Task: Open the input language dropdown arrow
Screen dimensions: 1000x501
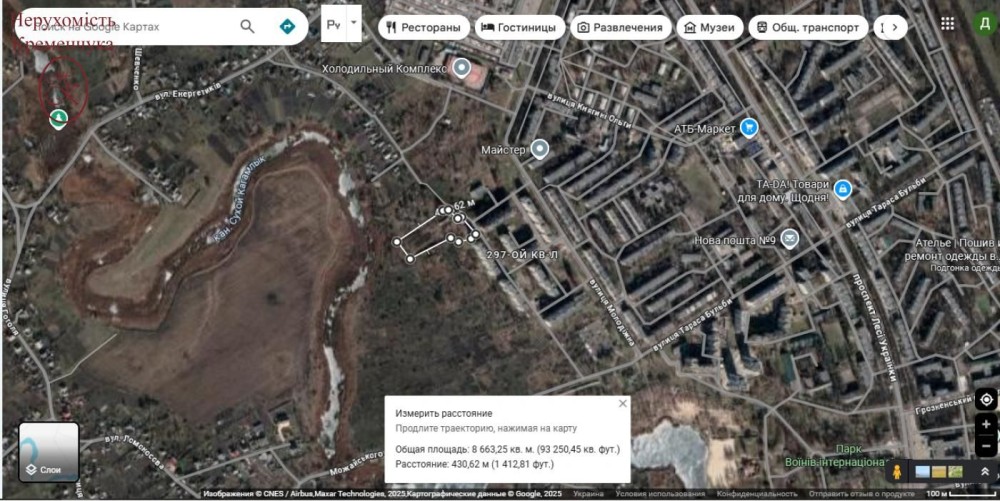Action: (x=353, y=22)
